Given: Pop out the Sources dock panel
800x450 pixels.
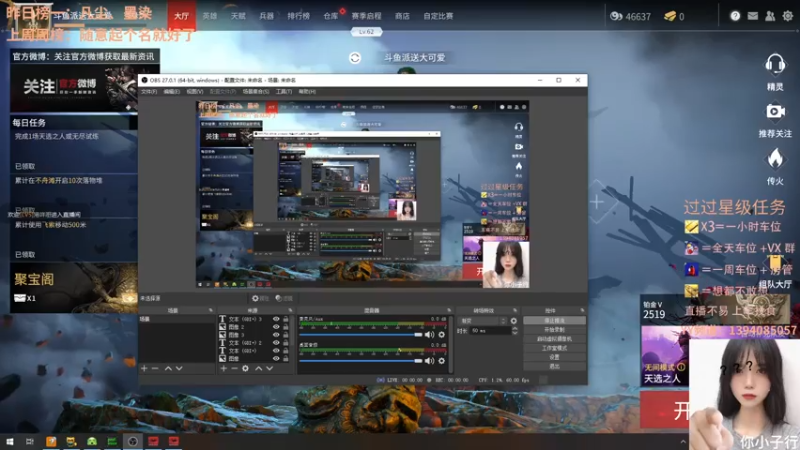Looking at the screenshot, I should click(290, 310).
